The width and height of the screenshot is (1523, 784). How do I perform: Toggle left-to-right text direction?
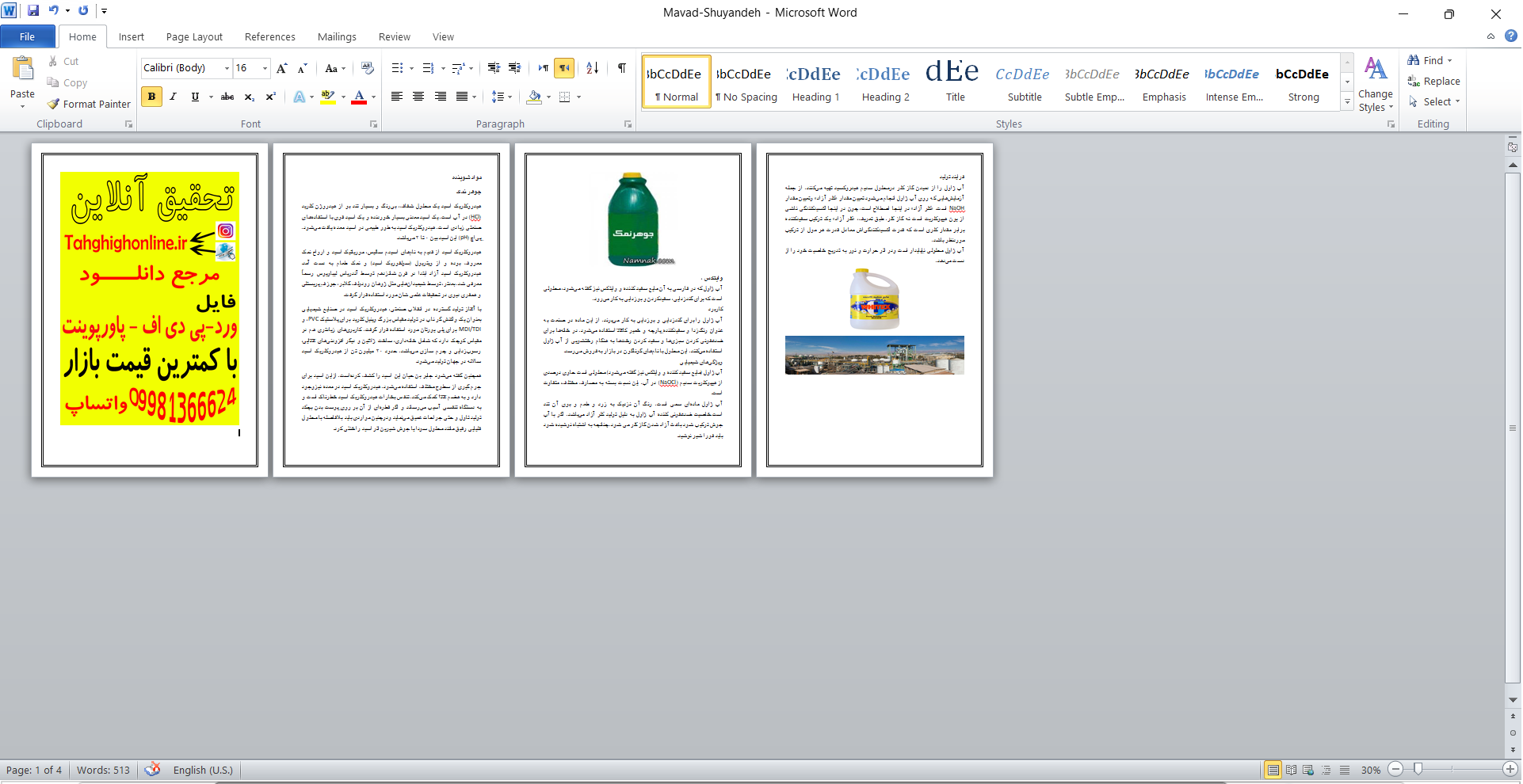click(x=543, y=68)
